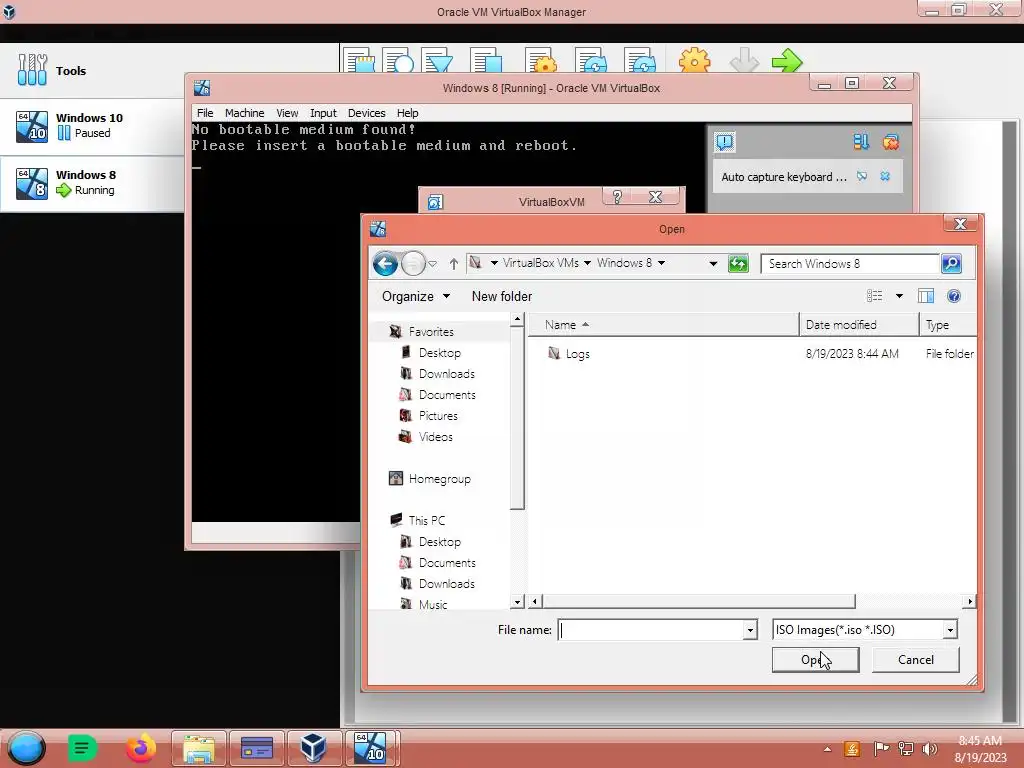Open the Devices menu in VM window
Screen dimensions: 1024x768
pos(366,113)
